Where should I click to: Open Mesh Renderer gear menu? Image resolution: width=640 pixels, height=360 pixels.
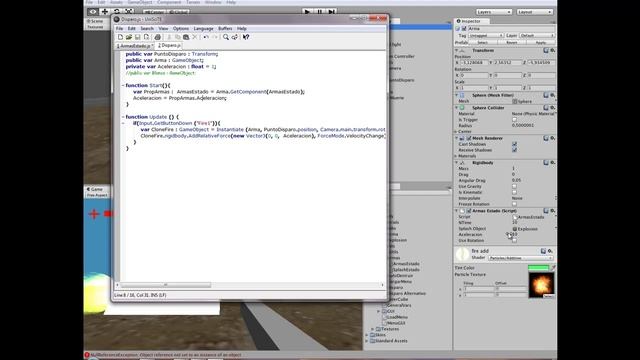tap(552, 138)
